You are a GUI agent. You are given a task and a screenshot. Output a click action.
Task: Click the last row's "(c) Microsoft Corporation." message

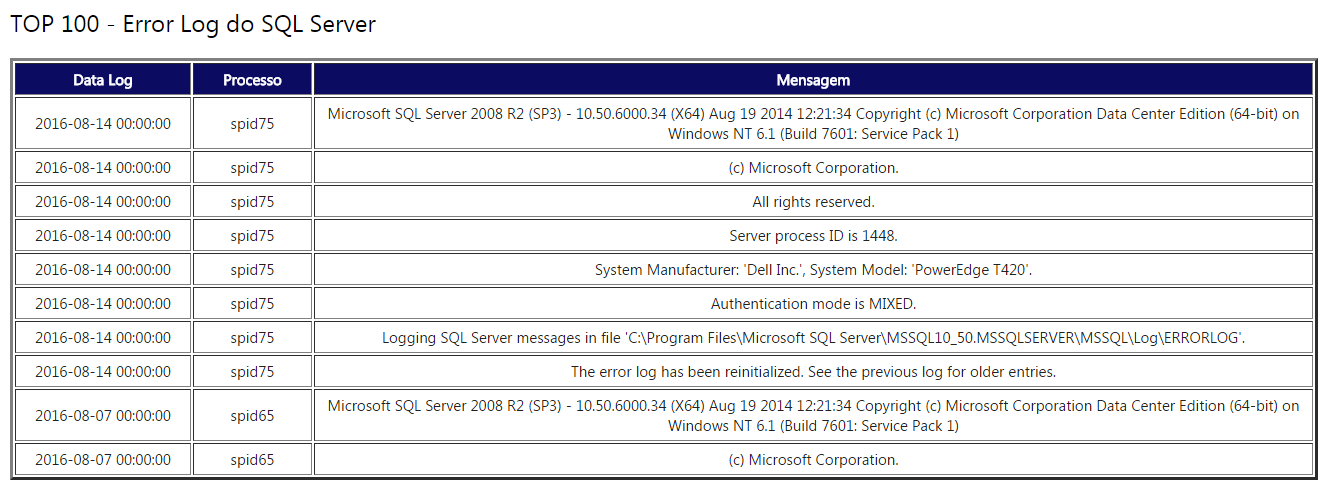click(x=813, y=460)
